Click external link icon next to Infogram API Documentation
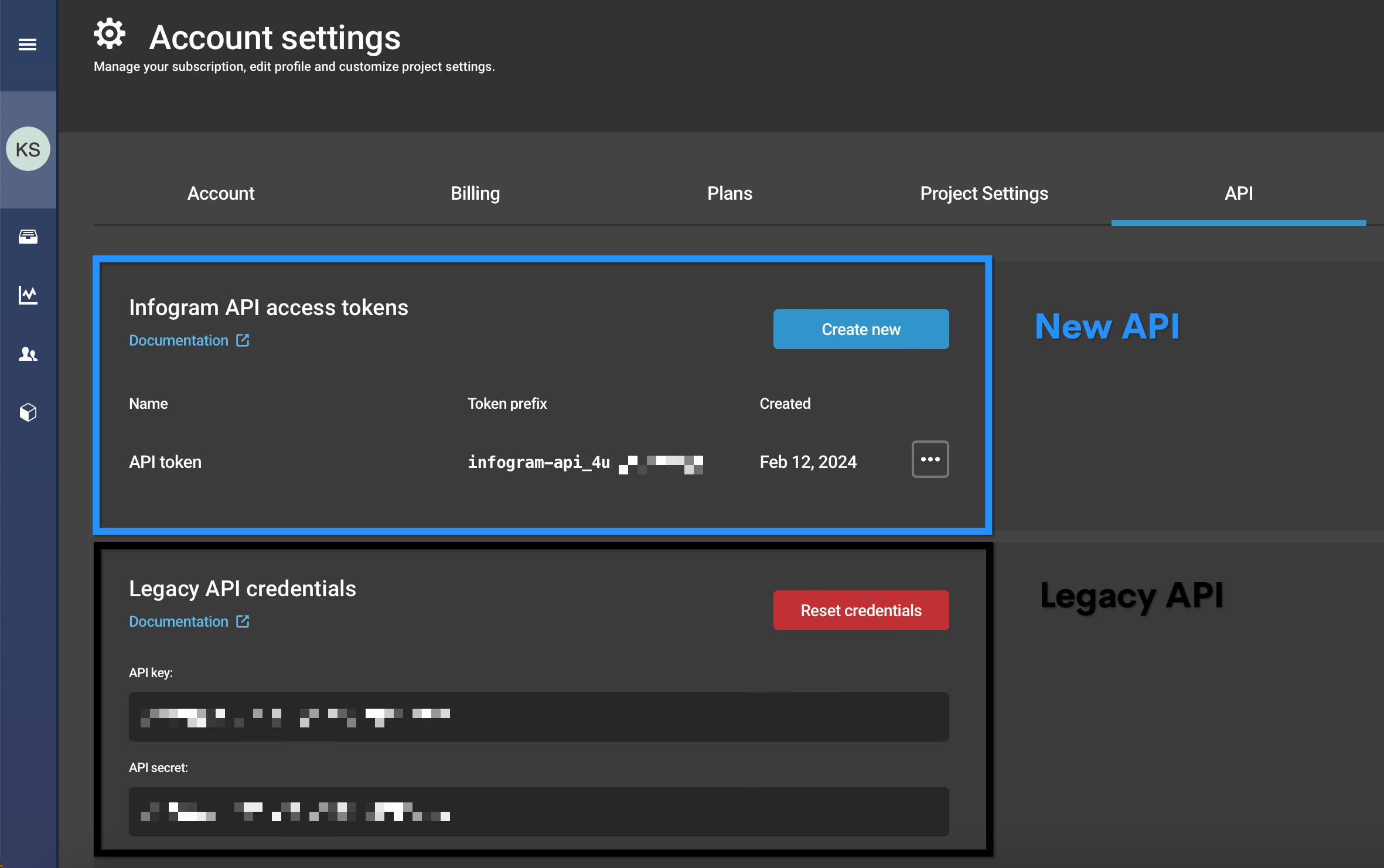 coord(243,340)
